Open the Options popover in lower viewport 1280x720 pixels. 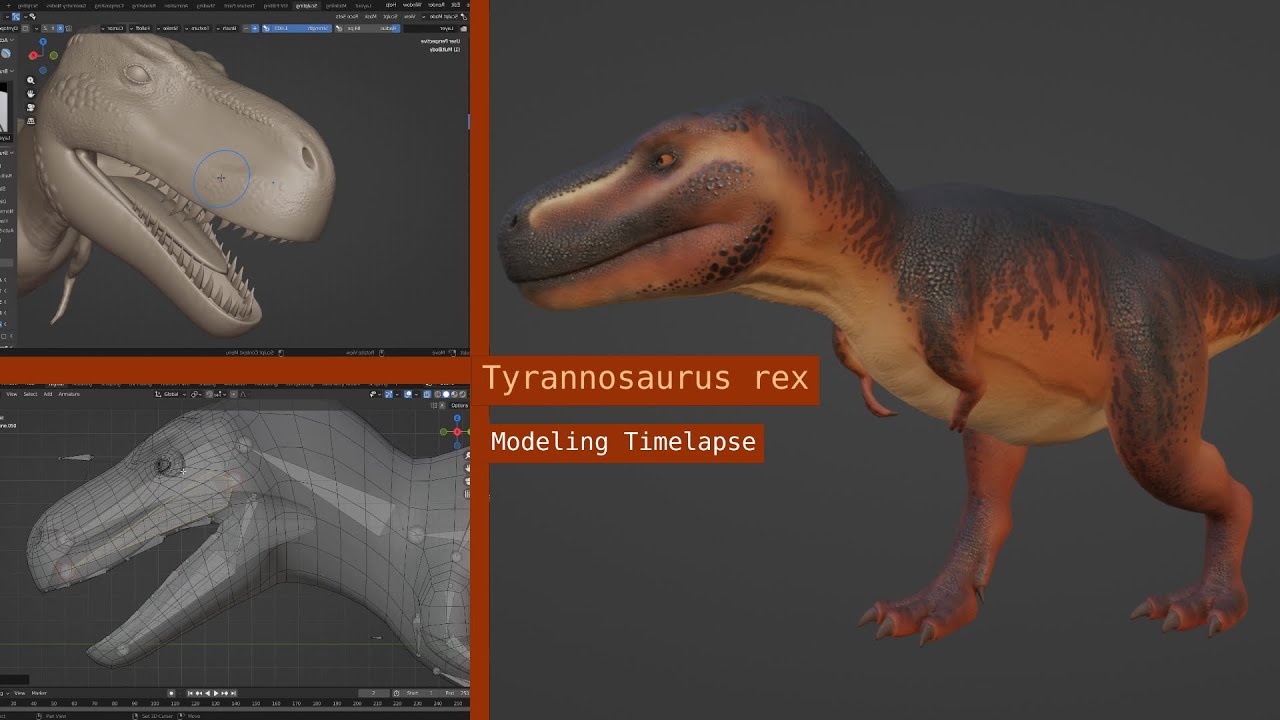point(459,405)
